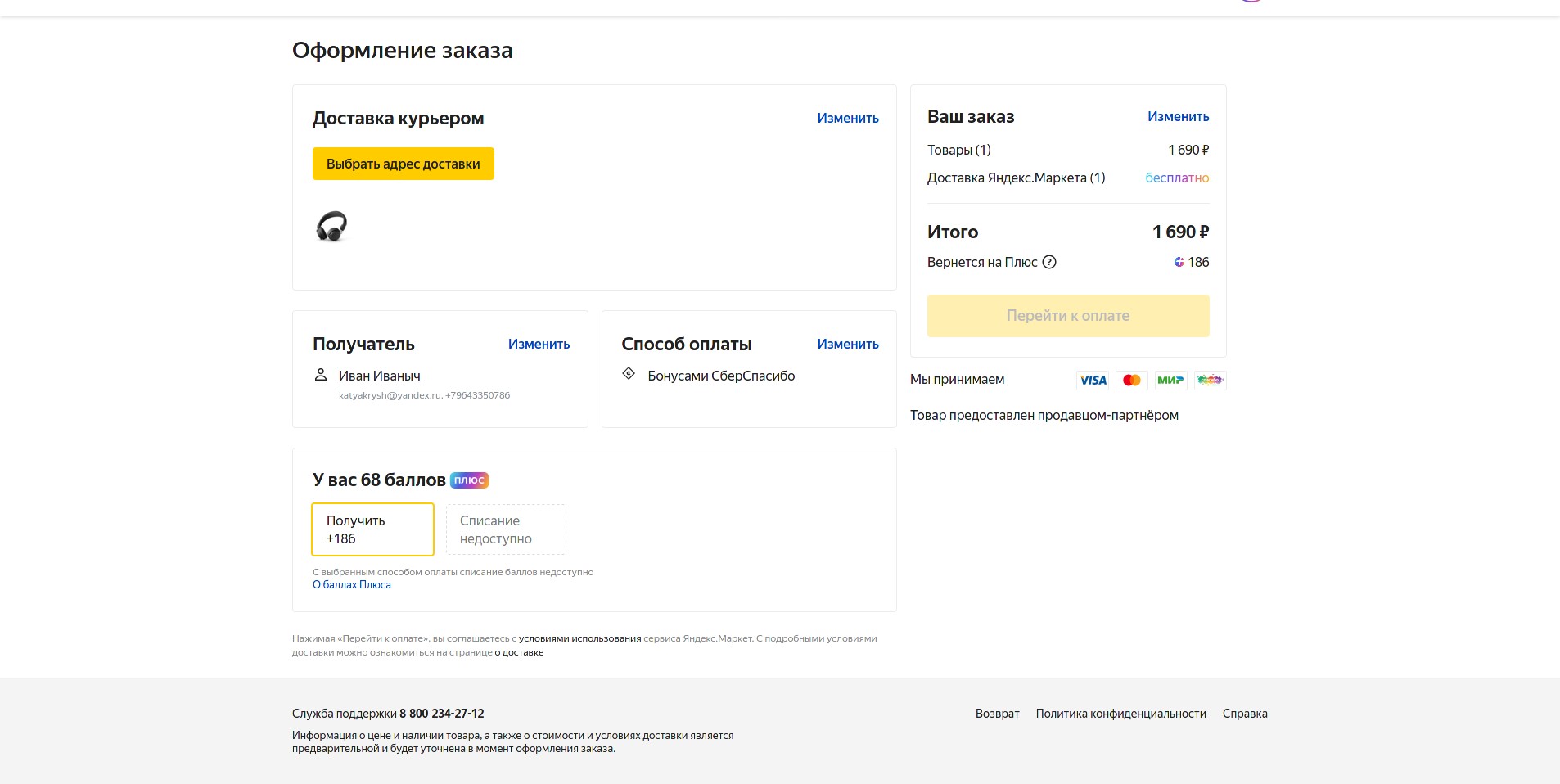Click the Visa card logo
This screenshot has width=1560, height=784.
pos(1093,380)
